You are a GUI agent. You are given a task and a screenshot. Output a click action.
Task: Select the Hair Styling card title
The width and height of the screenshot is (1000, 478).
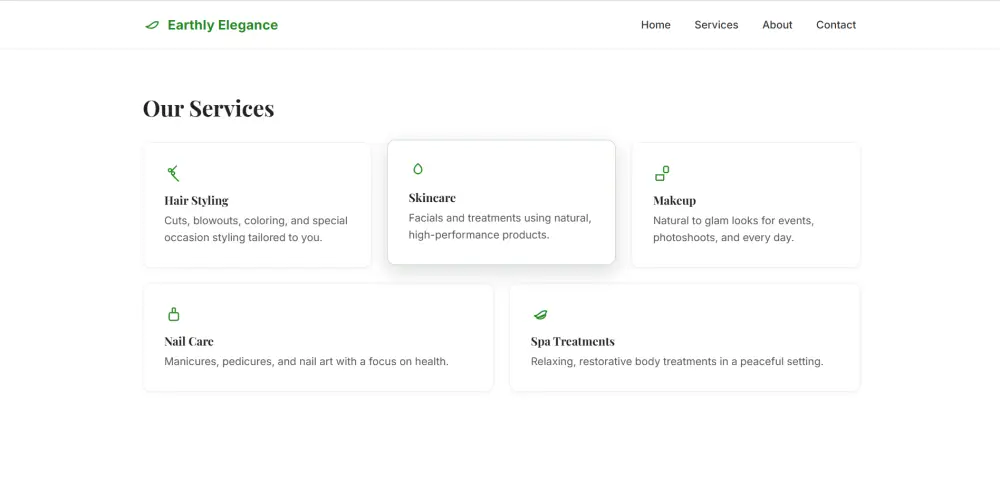pos(196,200)
